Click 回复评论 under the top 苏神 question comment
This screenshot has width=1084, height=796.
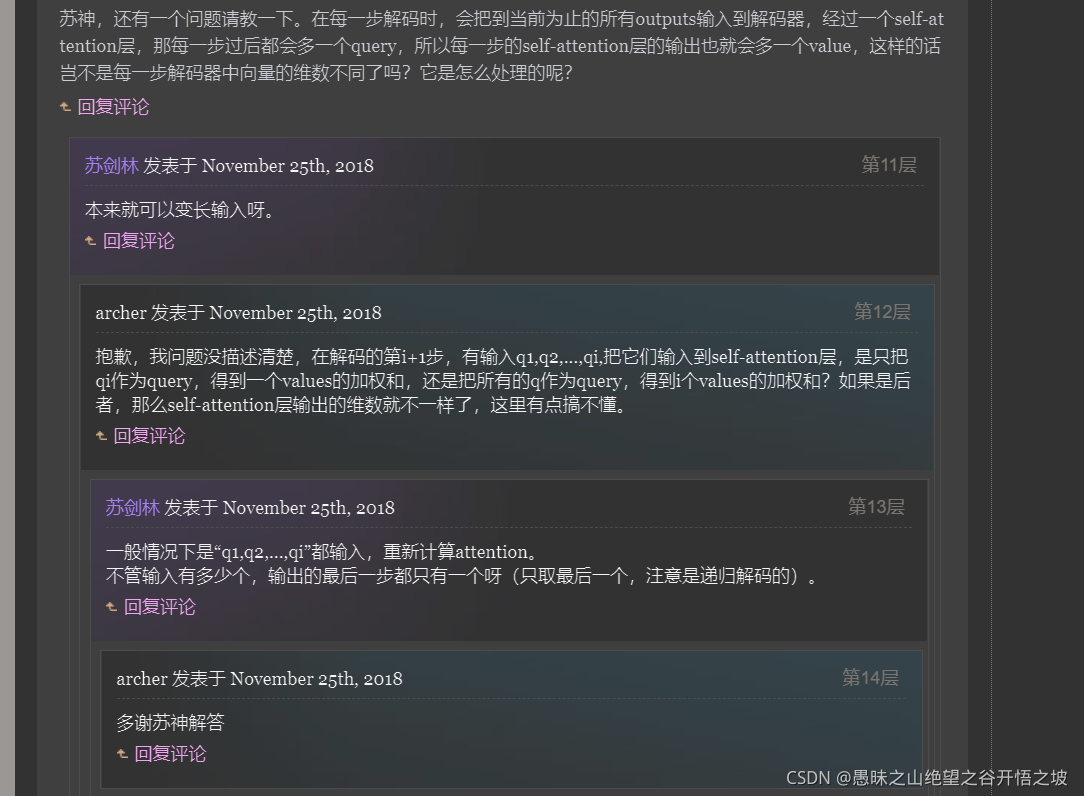pos(113,107)
